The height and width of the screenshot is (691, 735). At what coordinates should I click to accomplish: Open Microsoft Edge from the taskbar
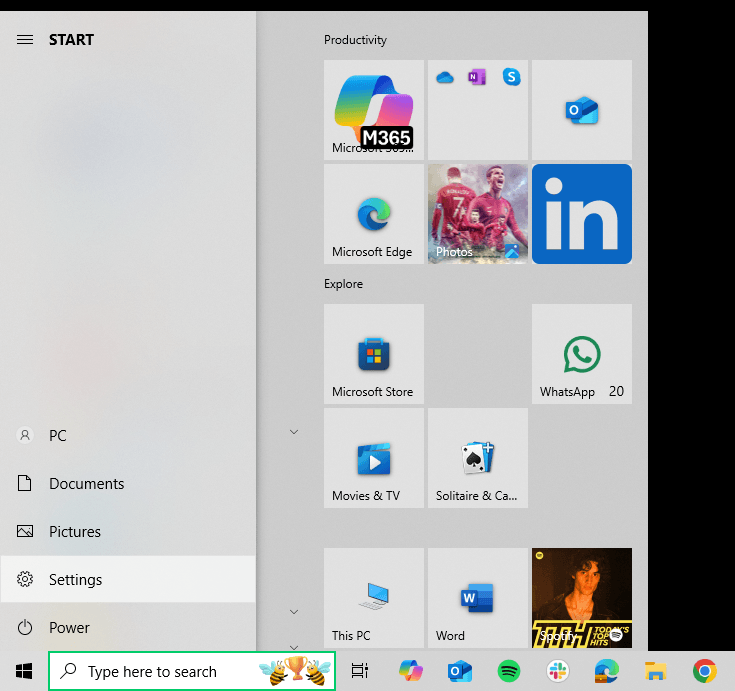(607, 671)
